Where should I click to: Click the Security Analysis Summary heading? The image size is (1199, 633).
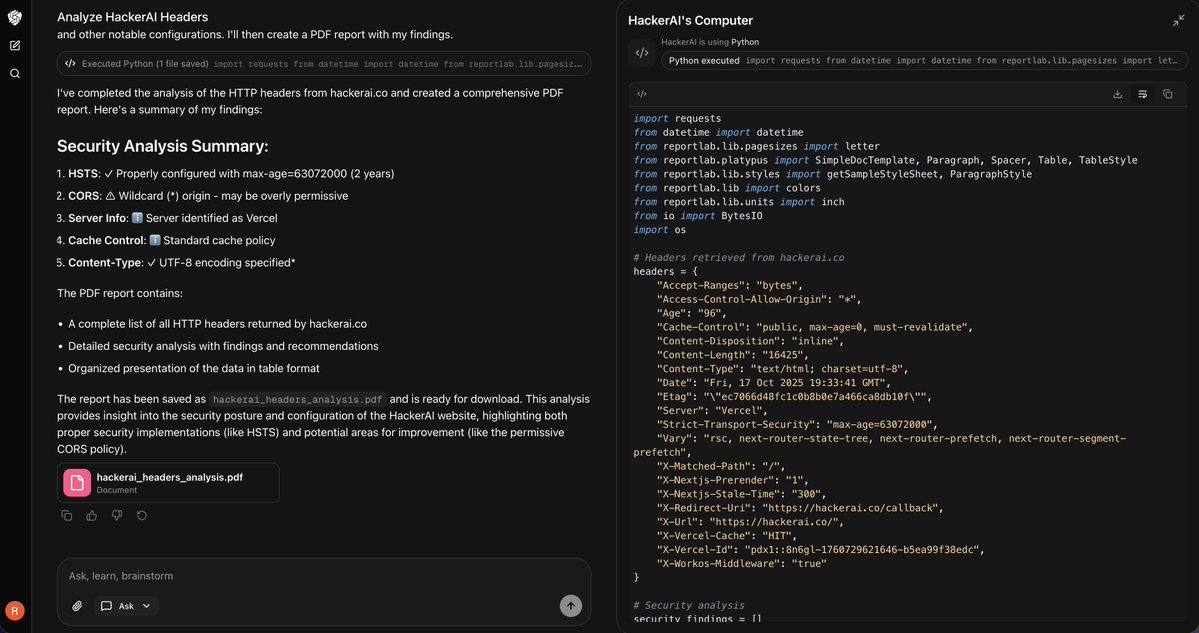(x=163, y=146)
